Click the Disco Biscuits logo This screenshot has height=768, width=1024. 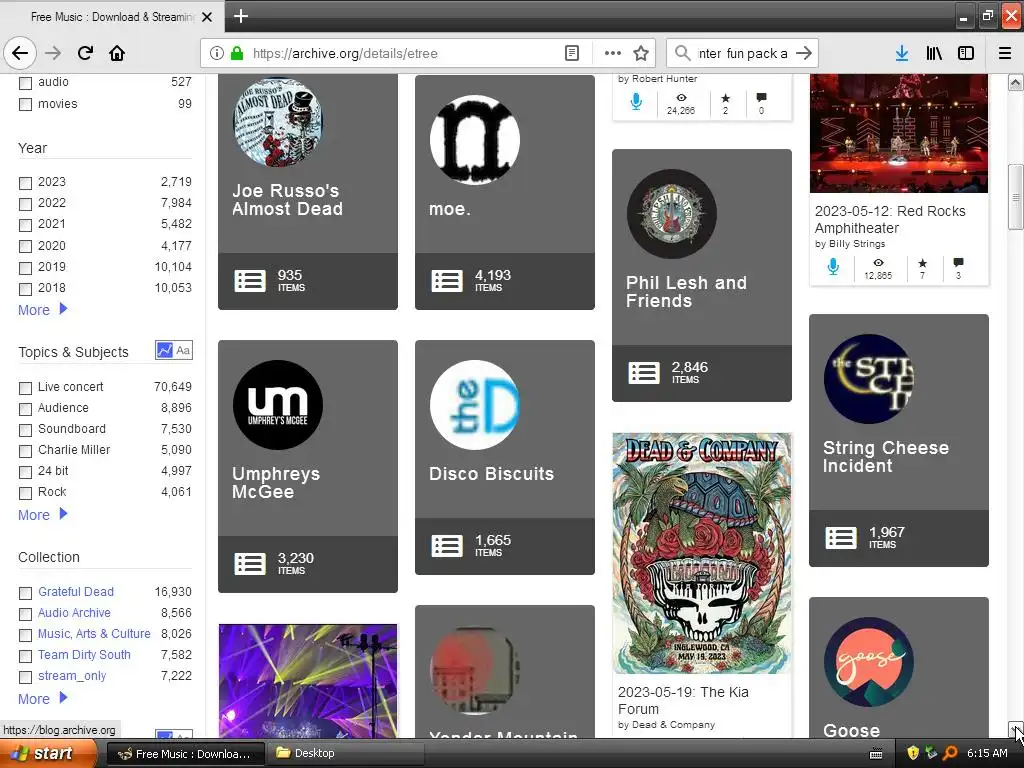(475, 405)
